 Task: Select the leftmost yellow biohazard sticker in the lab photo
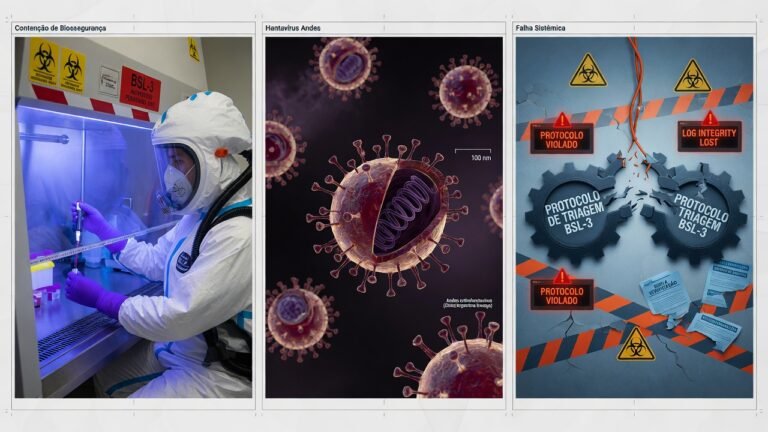[x=44, y=62]
